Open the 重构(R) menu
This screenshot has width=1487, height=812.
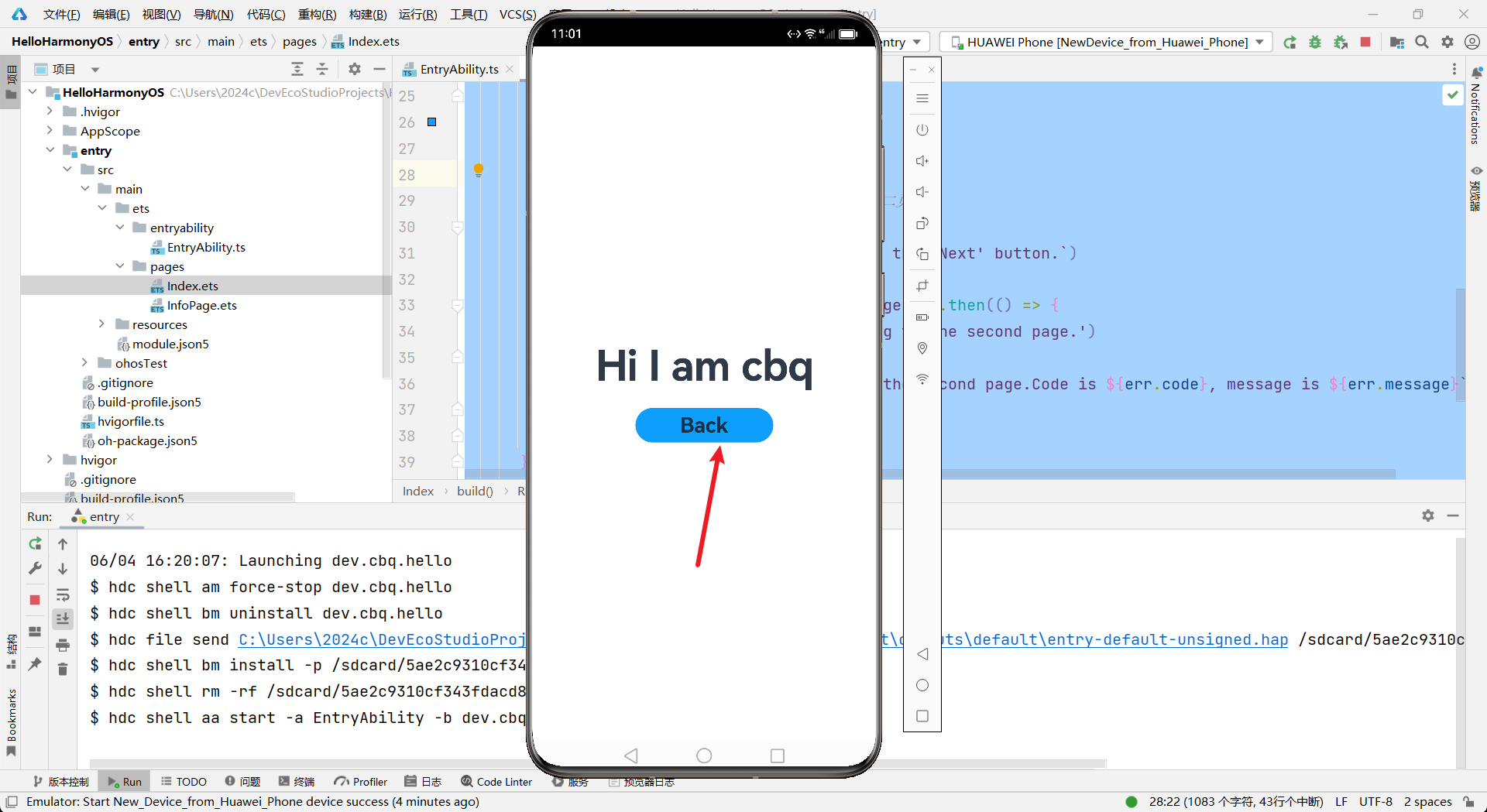click(x=318, y=14)
